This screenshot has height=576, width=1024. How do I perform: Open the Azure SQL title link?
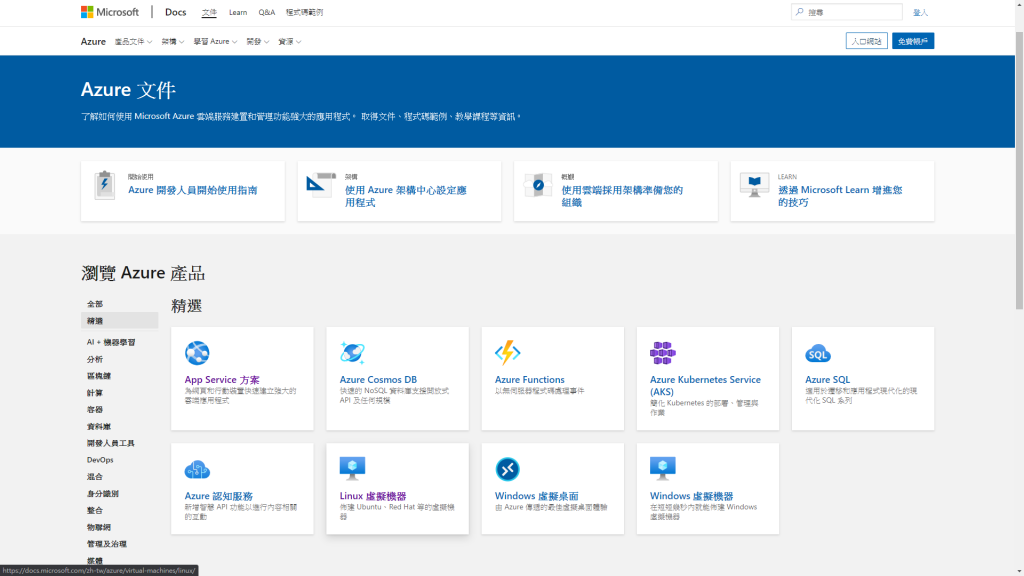coord(827,379)
